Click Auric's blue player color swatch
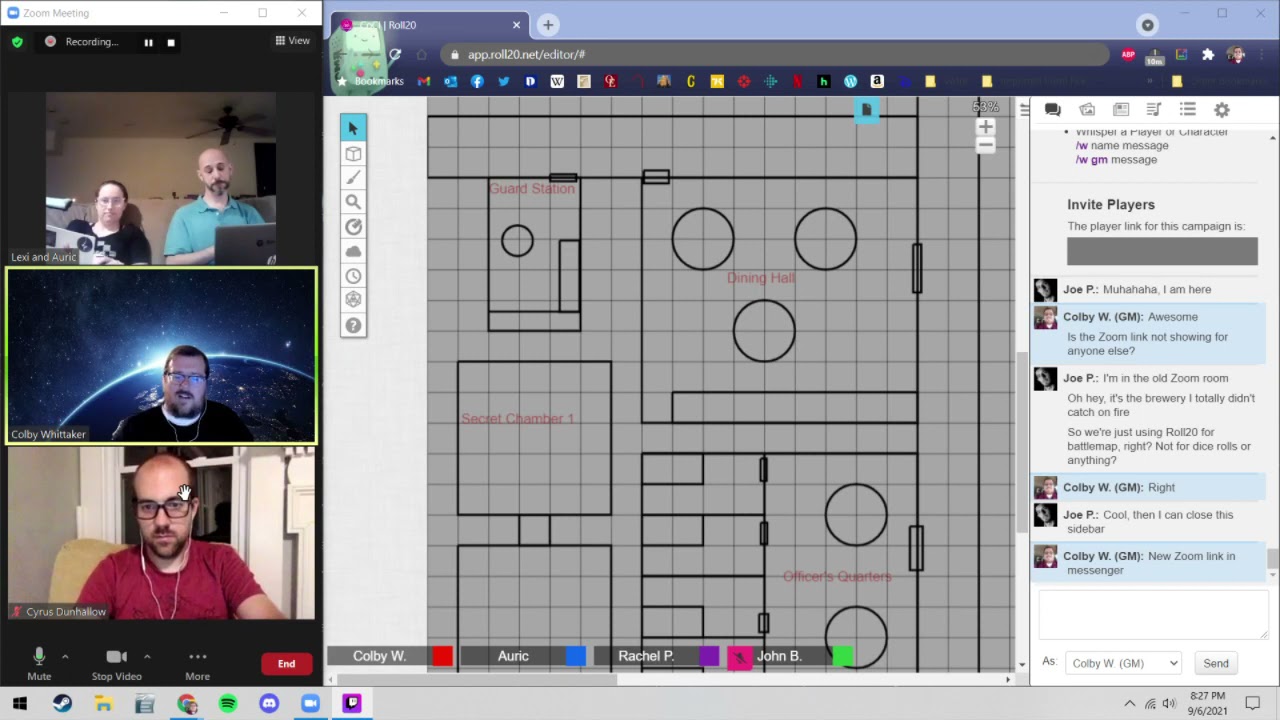This screenshot has width=1280, height=720. point(575,656)
